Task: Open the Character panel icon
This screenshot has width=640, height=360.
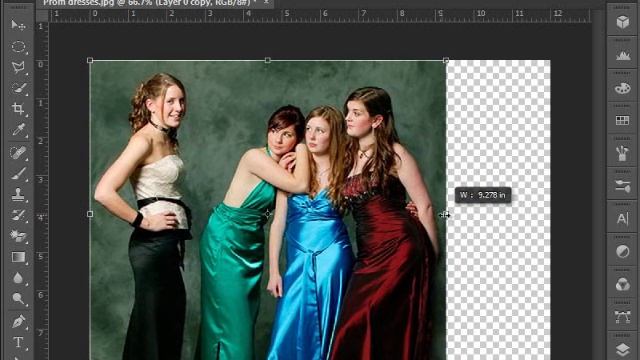Action: pyautogui.click(x=622, y=219)
